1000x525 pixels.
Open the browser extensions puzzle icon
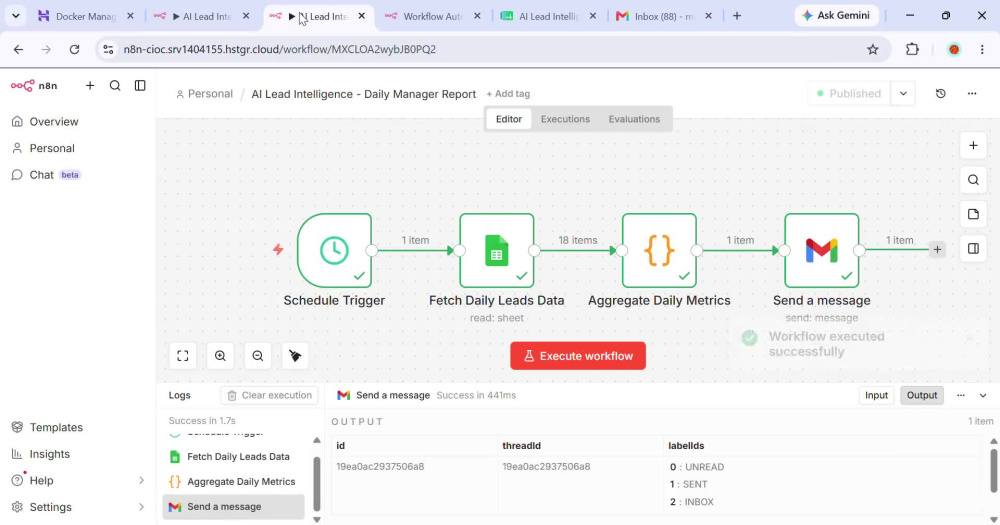click(x=912, y=49)
